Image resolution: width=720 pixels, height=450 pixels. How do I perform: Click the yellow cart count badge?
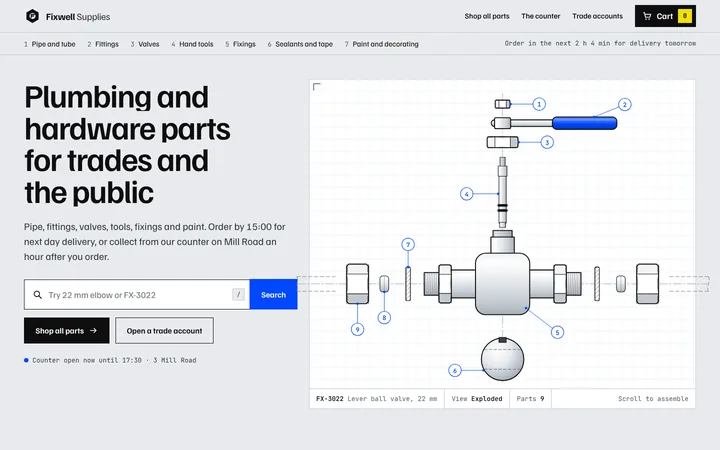click(x=685, y=16)
